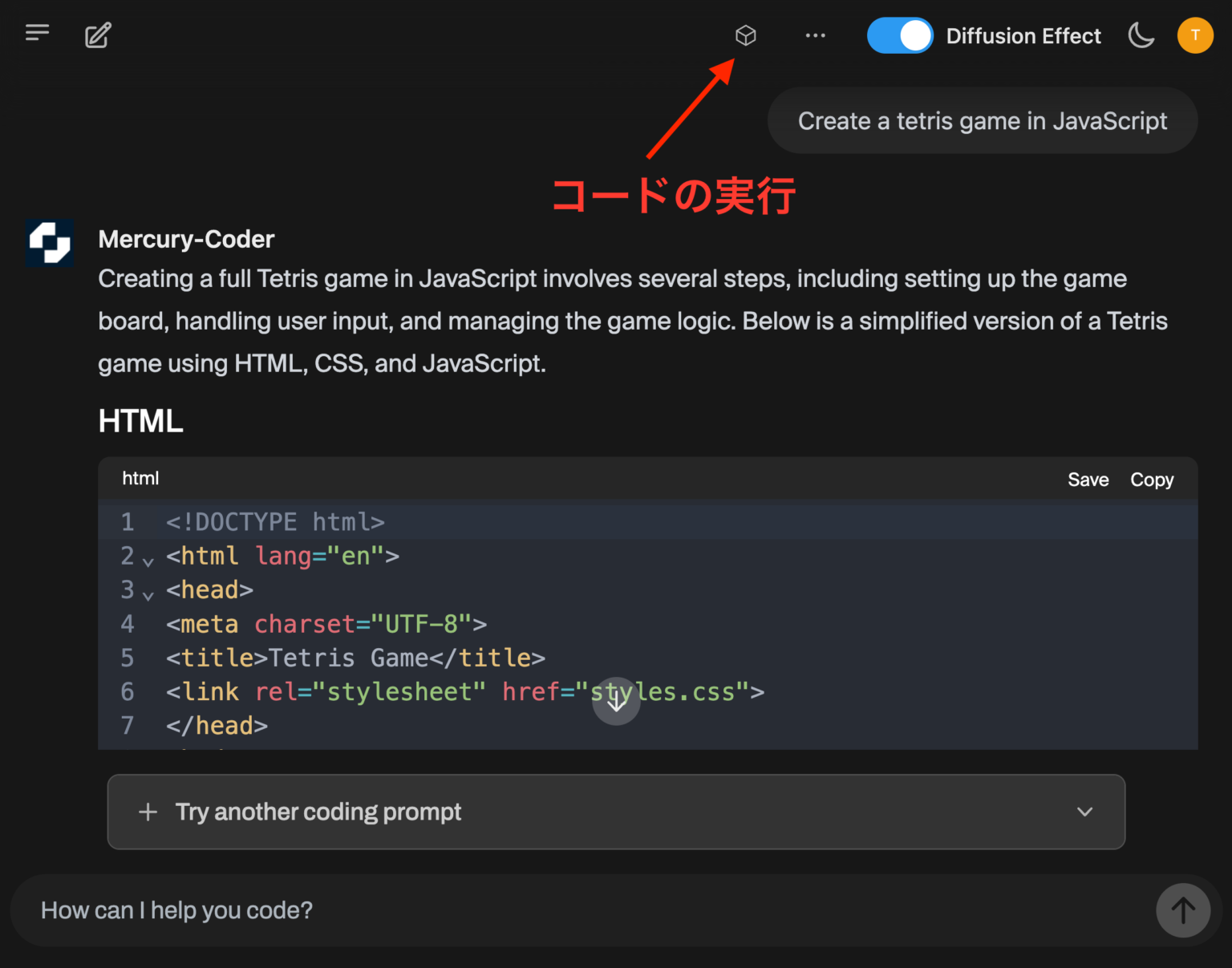Open more options via ellipsis icon
Image resolution: width=1232 pixels, height=968 pixels.
point(816,35)
